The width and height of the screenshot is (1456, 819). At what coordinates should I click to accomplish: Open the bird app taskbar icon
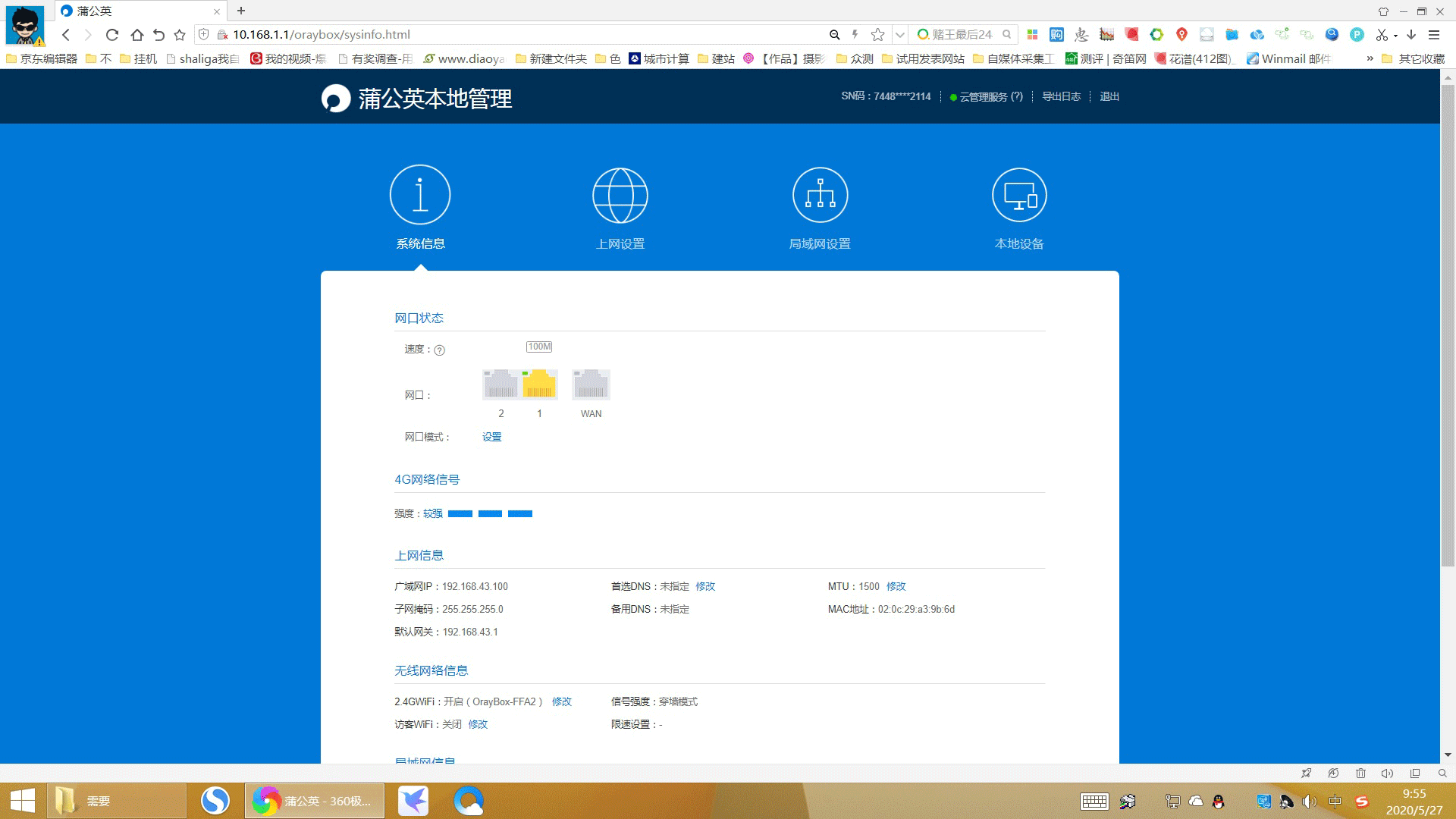pos(413,801)
